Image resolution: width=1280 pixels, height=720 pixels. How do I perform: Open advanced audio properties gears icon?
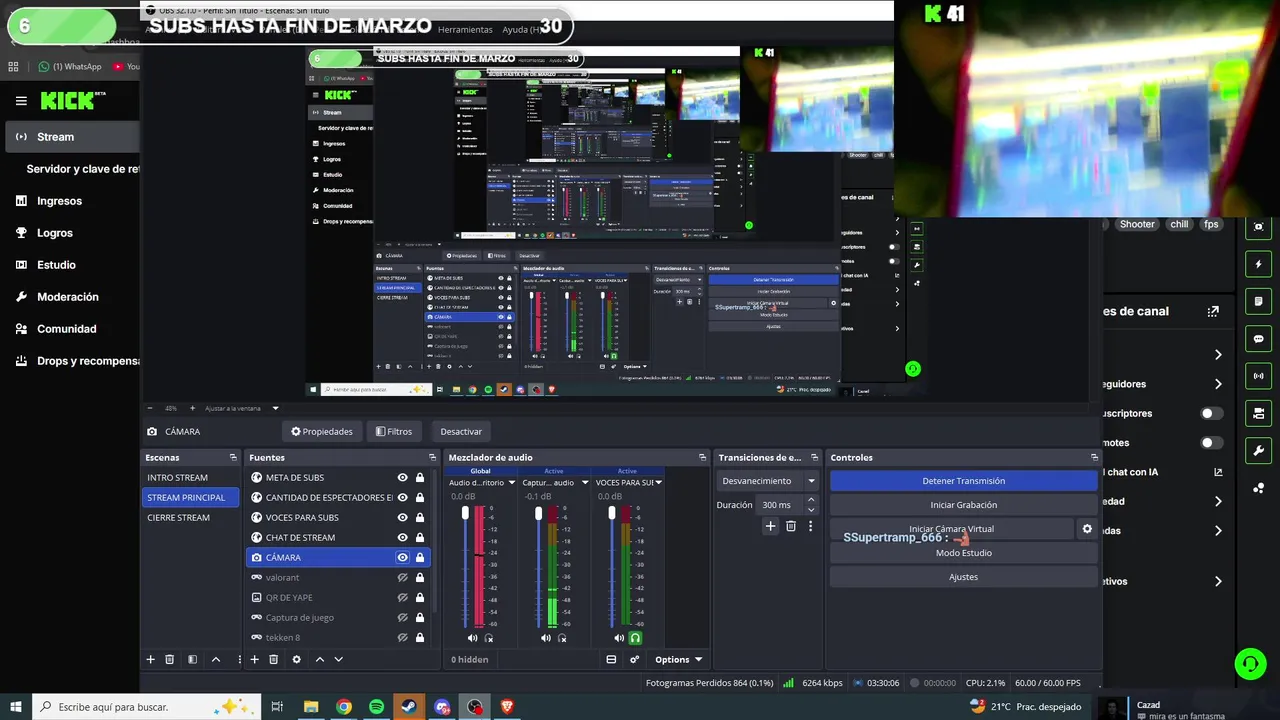pos(634,659)
